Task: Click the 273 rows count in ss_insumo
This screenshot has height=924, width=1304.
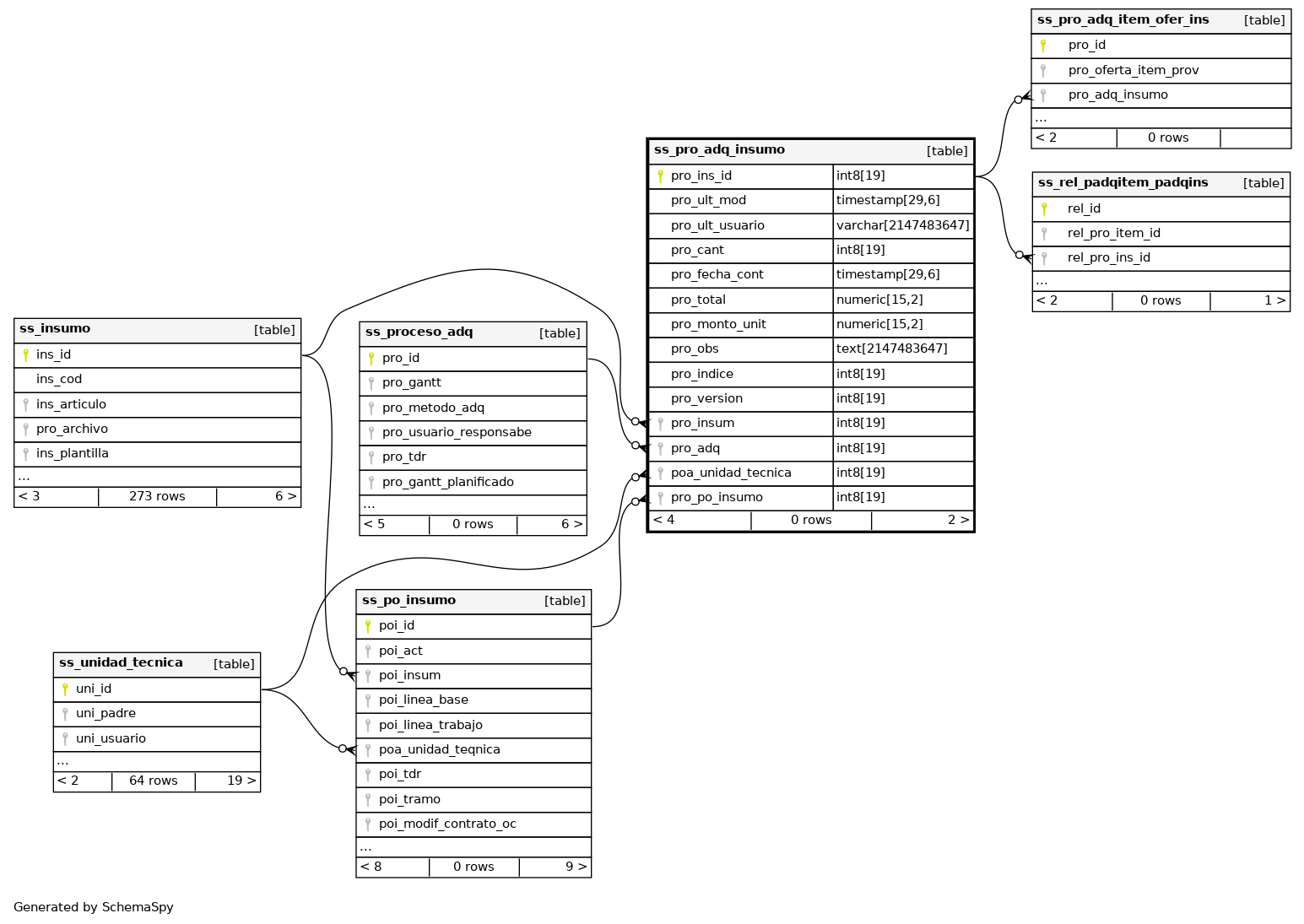Action: [157, 497]
